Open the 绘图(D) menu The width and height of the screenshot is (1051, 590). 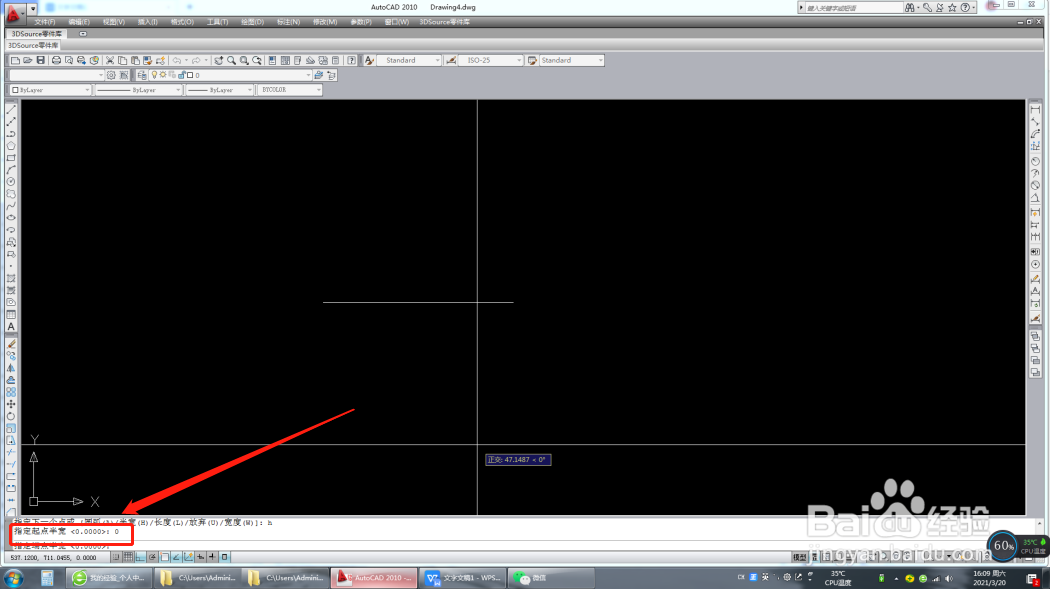(x=253, y=22)
